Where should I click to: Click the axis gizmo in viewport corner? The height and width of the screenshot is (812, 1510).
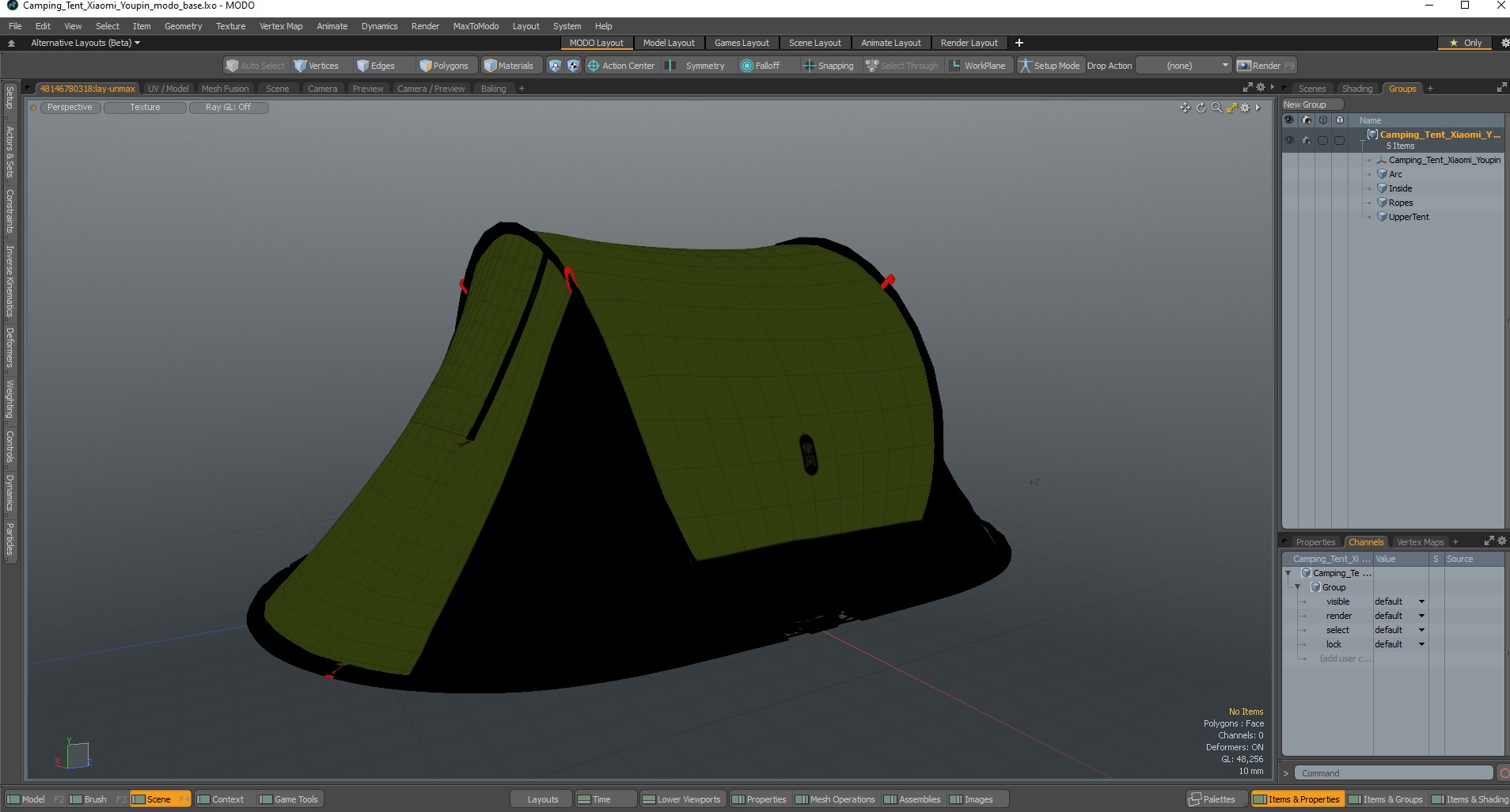[x=74, y=754]
